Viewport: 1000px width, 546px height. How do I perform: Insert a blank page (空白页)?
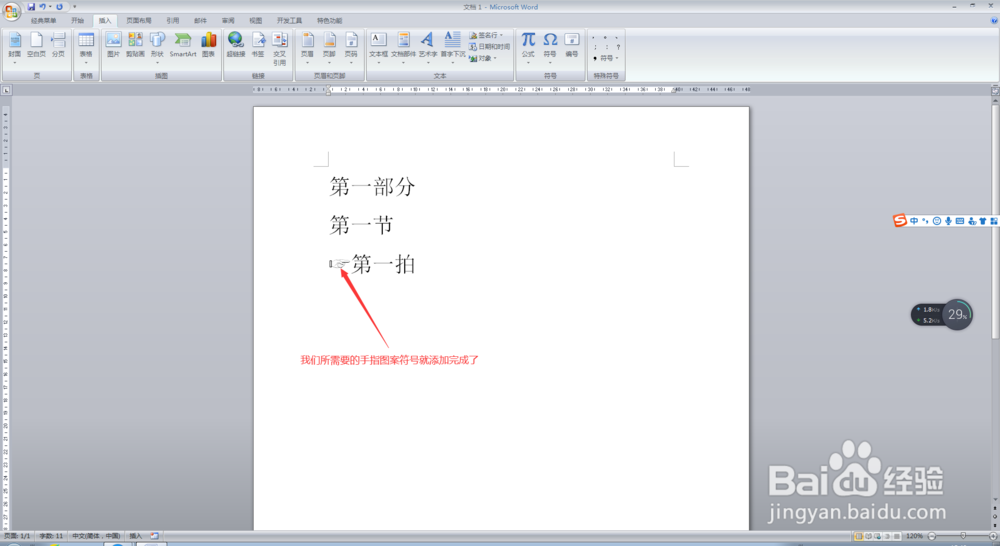tap(36, 45)
